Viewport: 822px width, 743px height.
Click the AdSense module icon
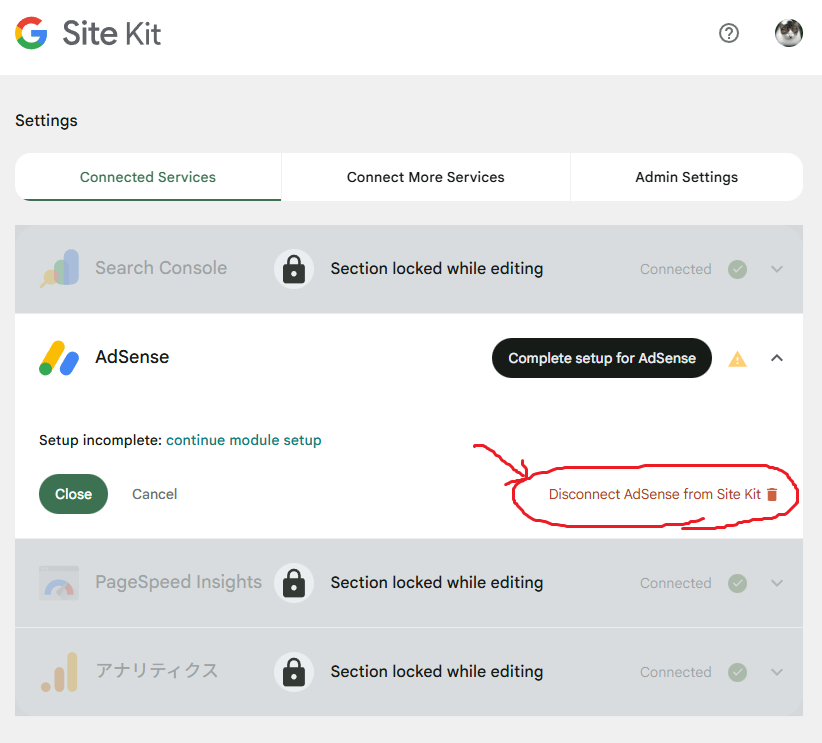pyautogui.click(x=59, y=358)
